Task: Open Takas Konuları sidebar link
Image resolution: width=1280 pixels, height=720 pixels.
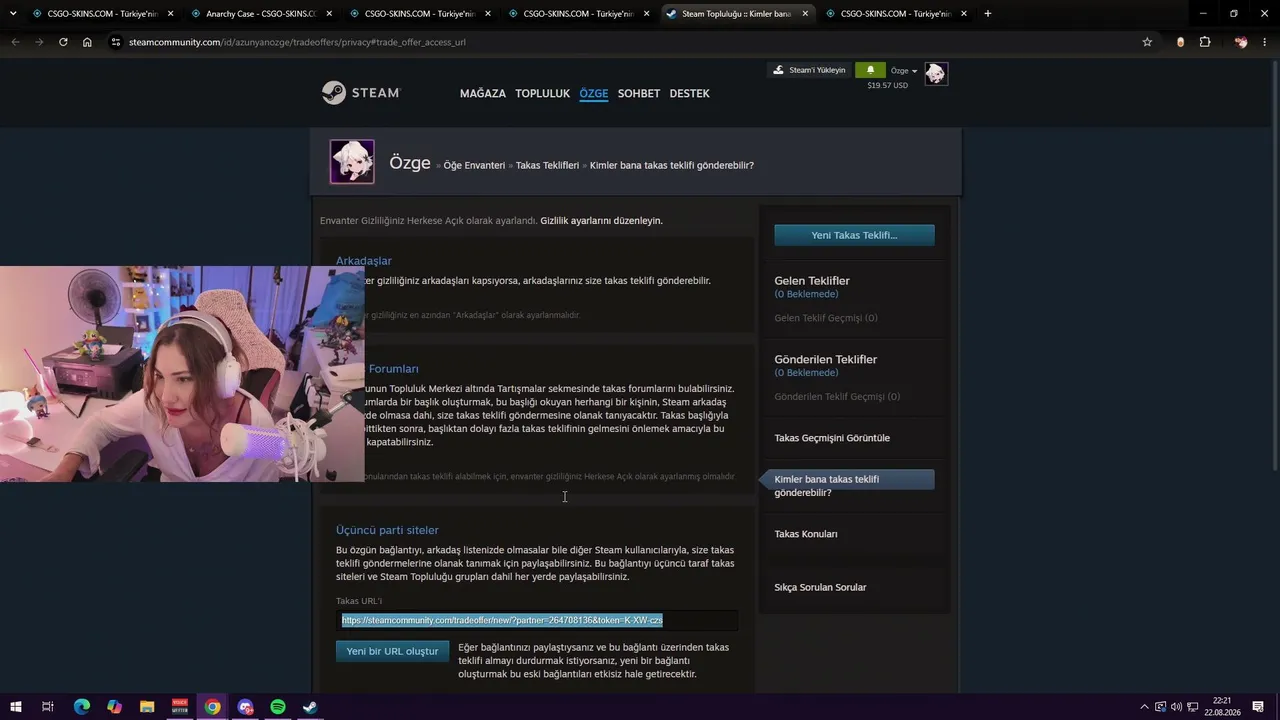Action: click(x=806, y=534)
